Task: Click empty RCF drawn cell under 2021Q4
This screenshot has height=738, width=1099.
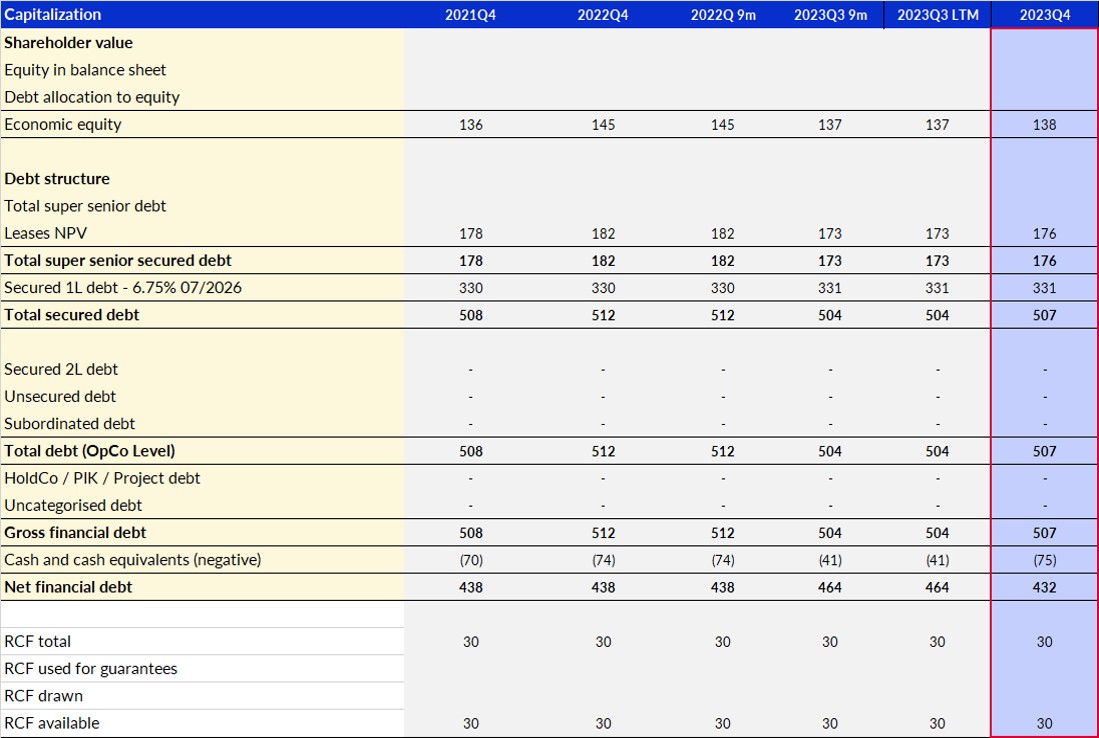Action: point(470,696)
